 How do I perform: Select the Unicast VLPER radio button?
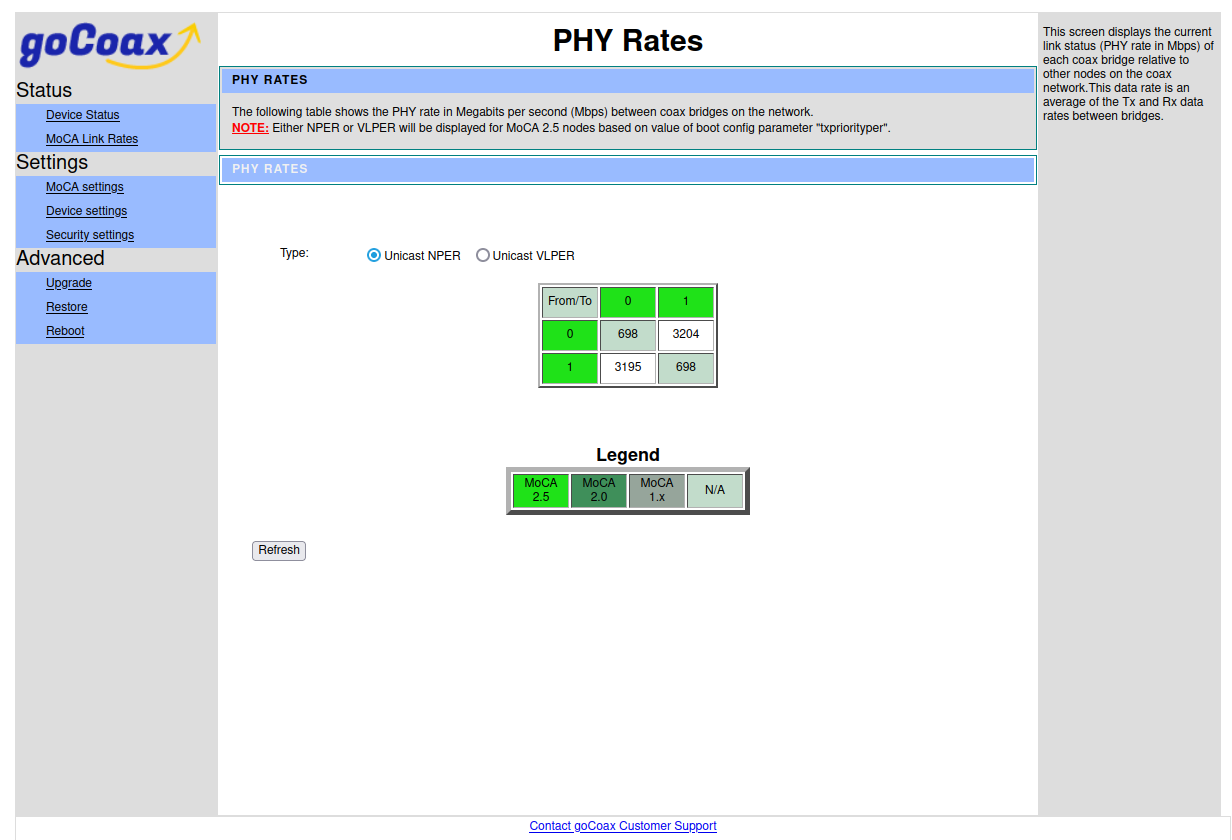[483, 255]
